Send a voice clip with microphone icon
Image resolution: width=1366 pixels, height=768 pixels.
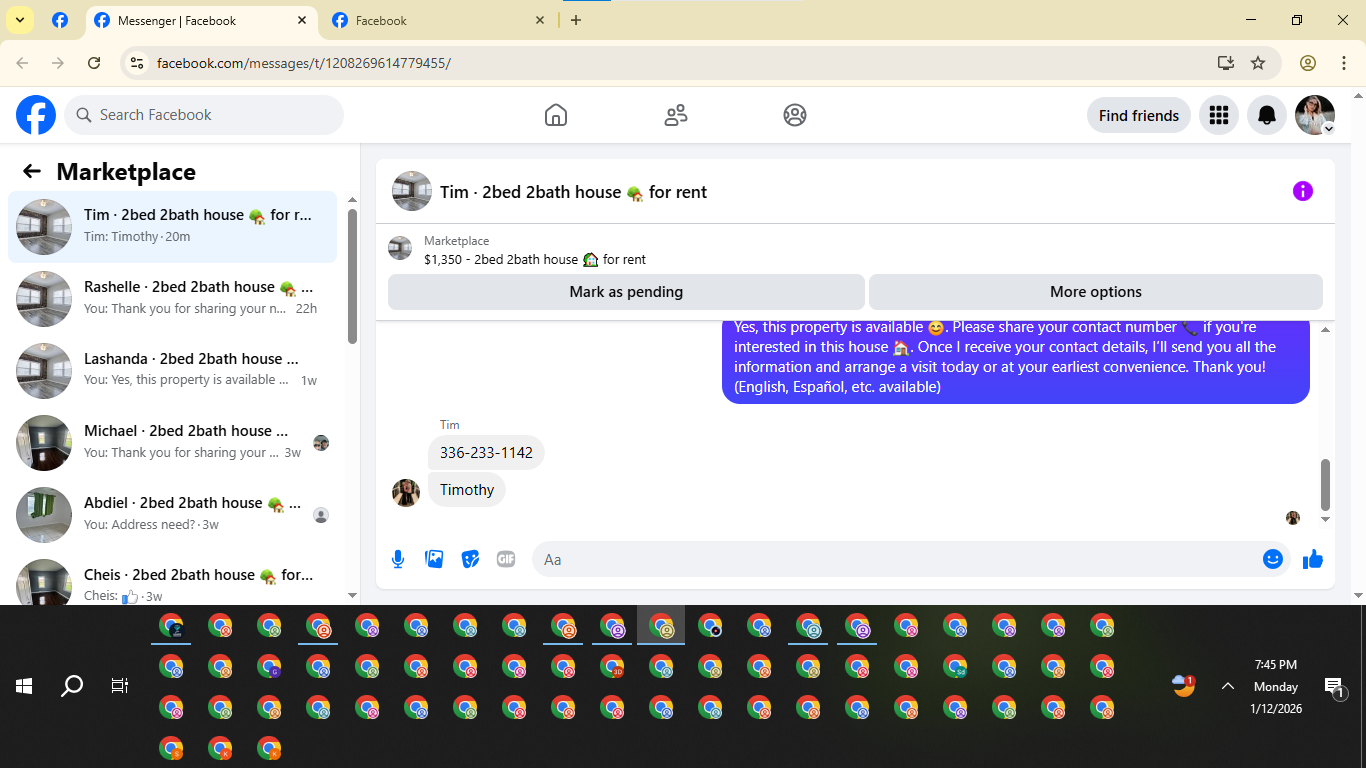(398, 559)
